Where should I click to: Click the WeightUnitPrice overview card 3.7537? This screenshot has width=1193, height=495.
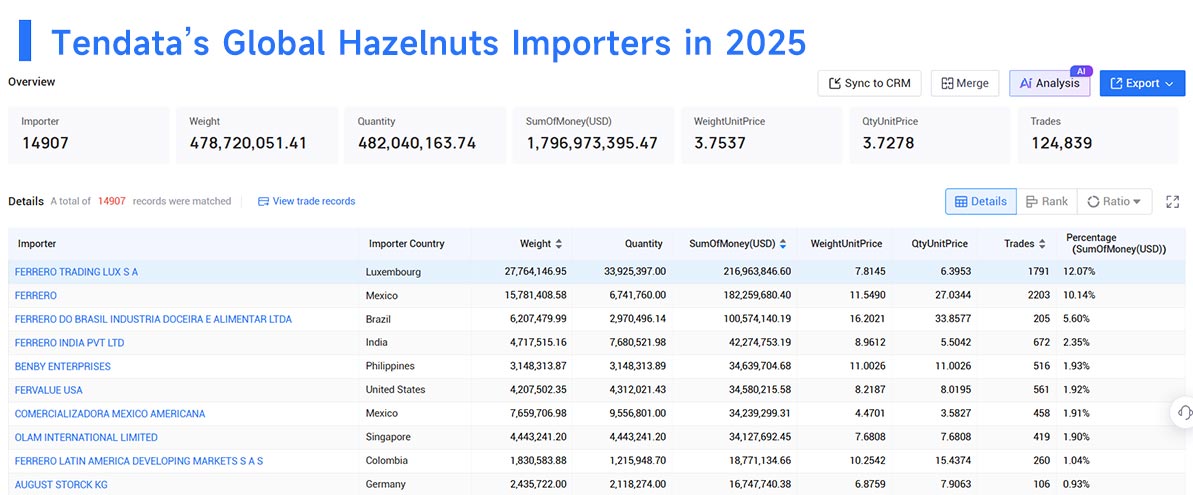(x=762, y=135)
